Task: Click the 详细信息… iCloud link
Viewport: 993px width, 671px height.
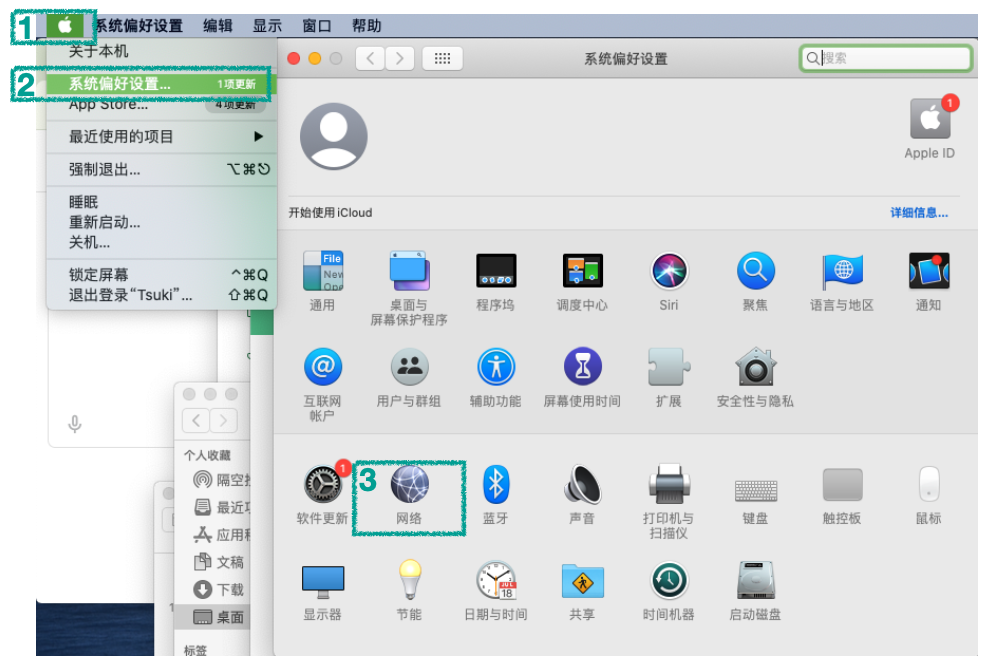Action: click(x=919, y=213)
